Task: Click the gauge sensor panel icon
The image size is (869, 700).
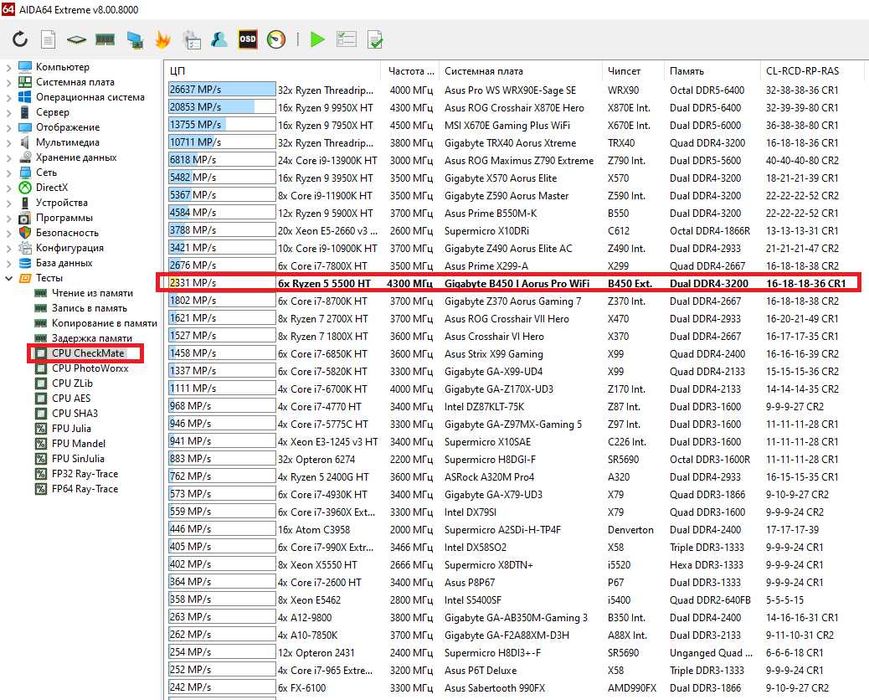Action: tap(276, 39)
